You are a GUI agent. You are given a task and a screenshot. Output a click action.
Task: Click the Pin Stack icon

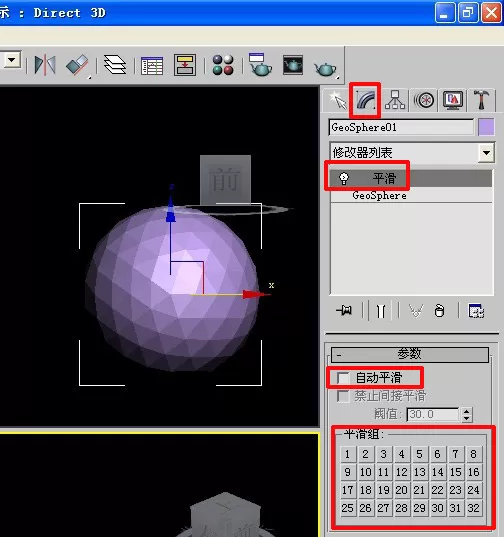click(x=344, y=311)
